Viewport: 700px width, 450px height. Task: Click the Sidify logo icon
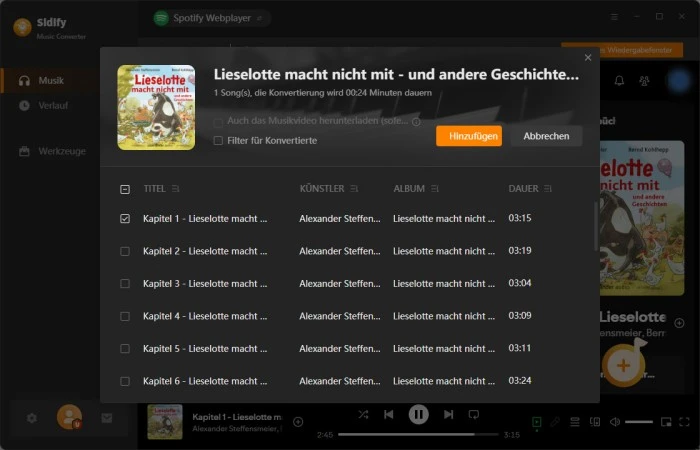point(22,27)
